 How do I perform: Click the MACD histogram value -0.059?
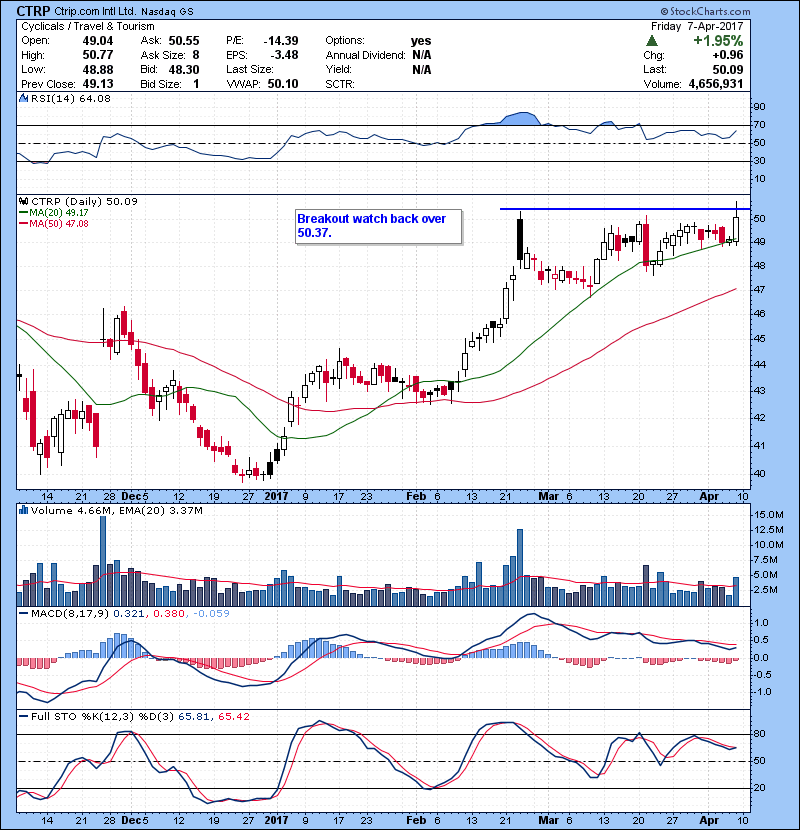[211, 614]
